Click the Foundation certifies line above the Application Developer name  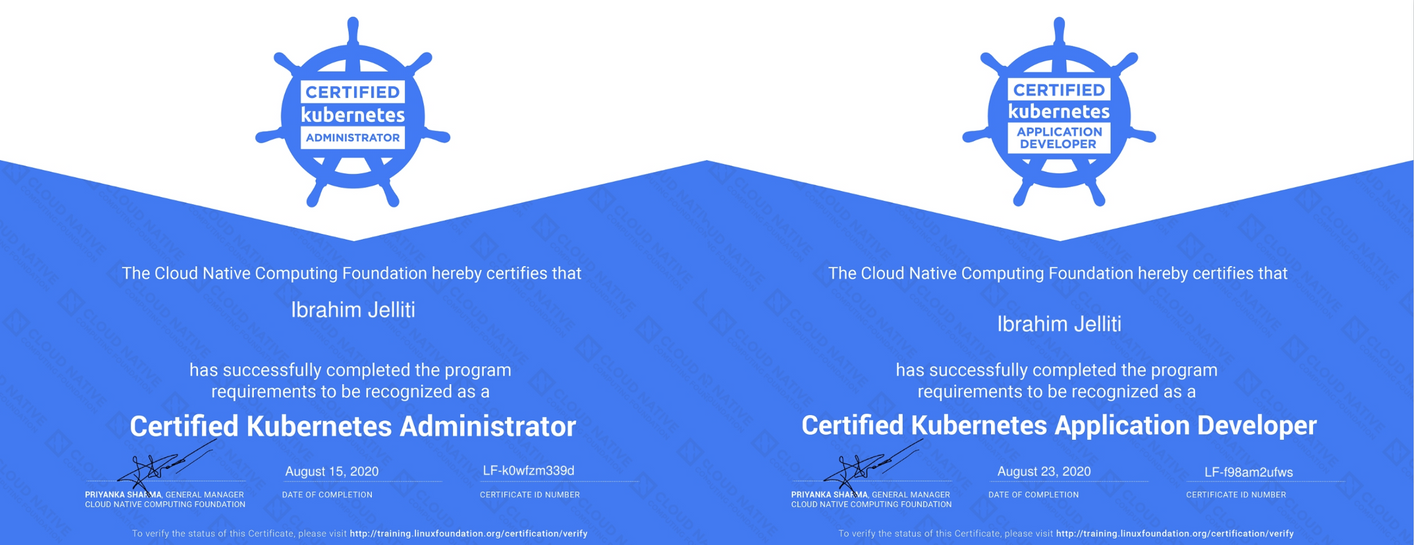tap(1058, 273)
